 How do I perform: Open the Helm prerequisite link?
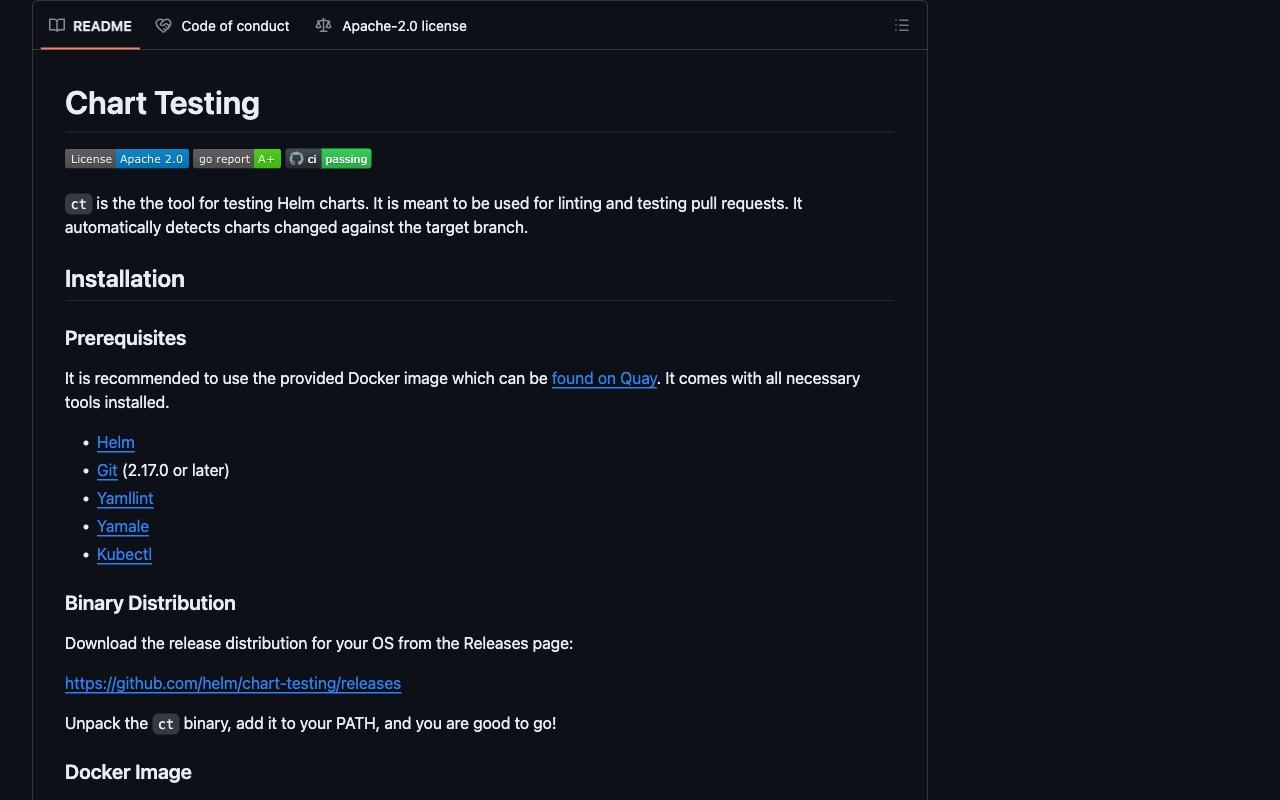pos(116,442)
